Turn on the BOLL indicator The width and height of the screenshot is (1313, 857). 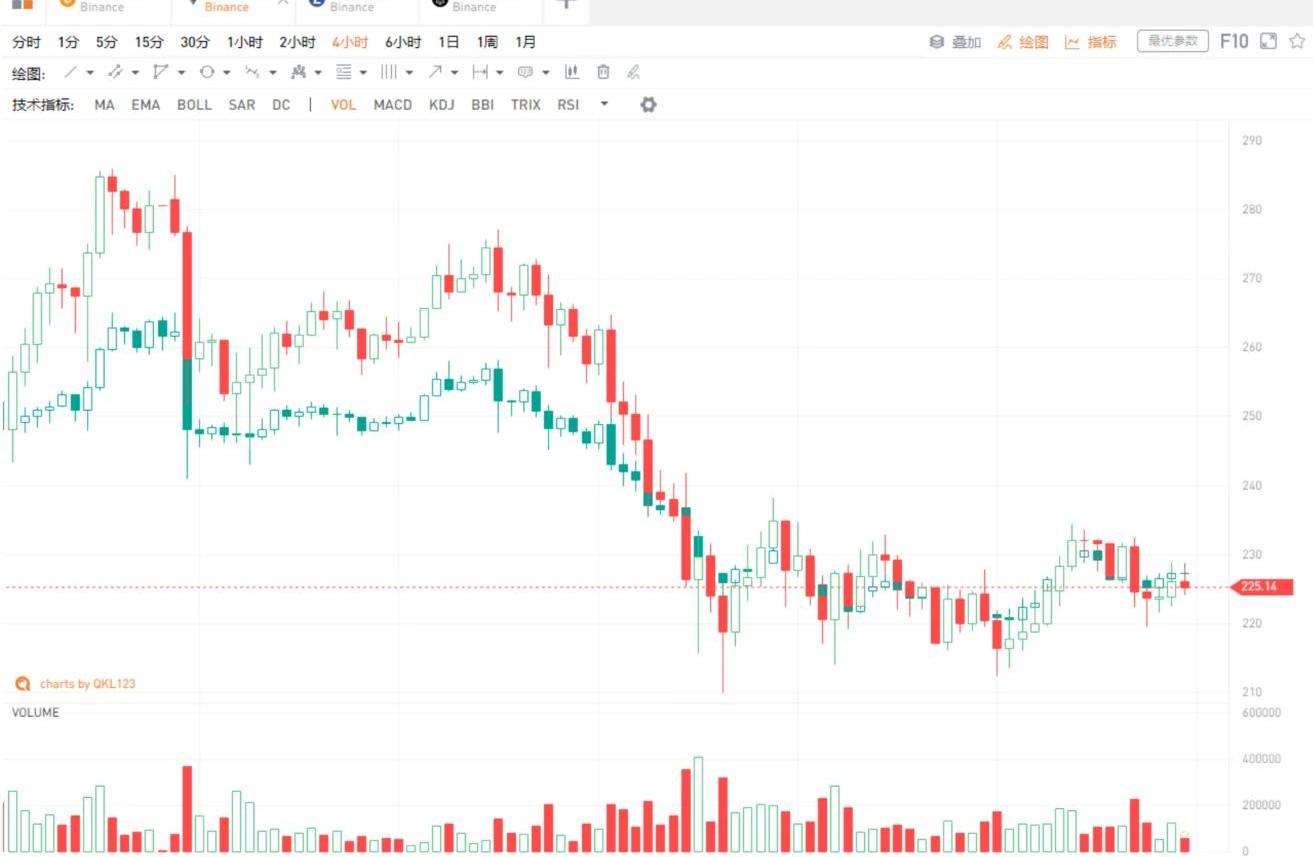pos(194,104)
